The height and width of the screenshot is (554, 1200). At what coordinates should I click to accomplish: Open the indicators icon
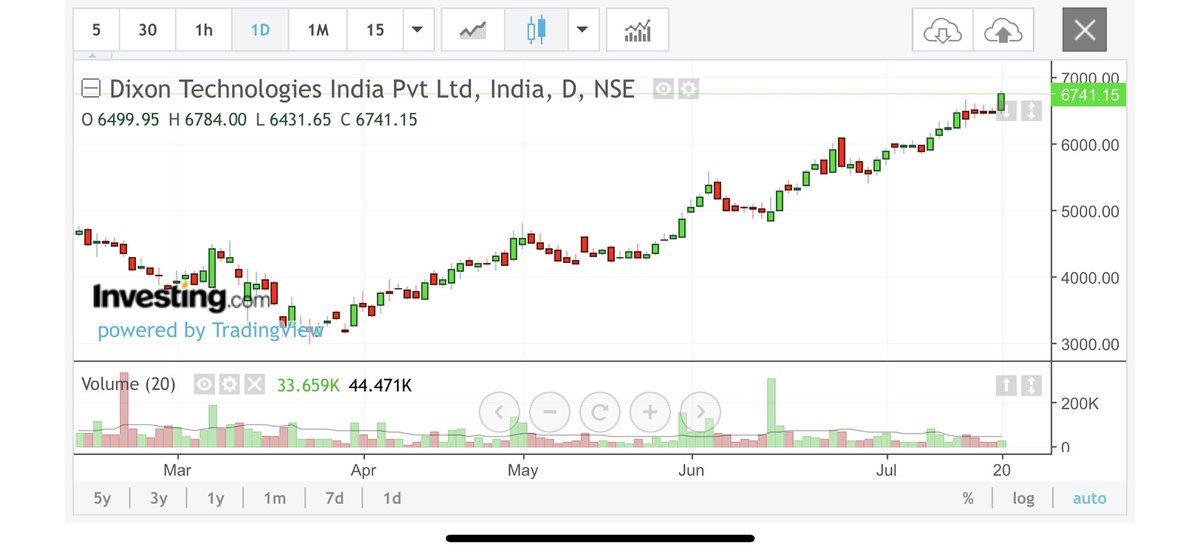[637, 30]
